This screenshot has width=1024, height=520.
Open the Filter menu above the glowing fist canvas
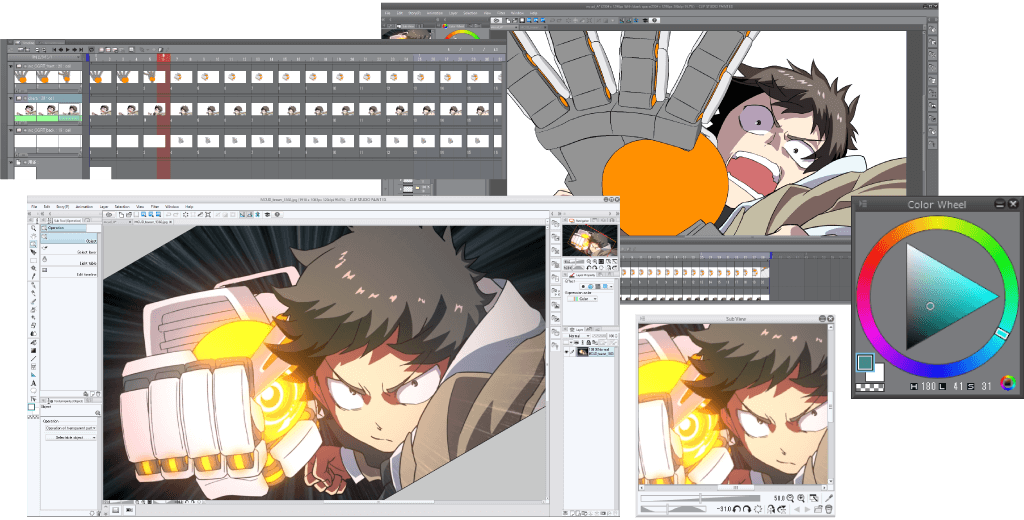pos(154,206)
